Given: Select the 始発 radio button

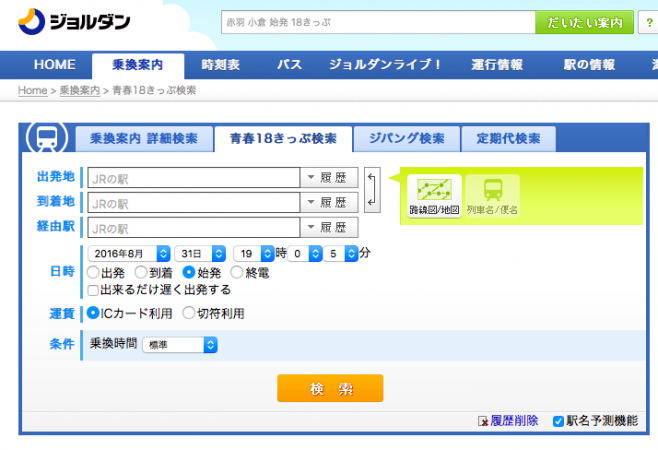Looking at the screenshot, I should coord(189,272).
